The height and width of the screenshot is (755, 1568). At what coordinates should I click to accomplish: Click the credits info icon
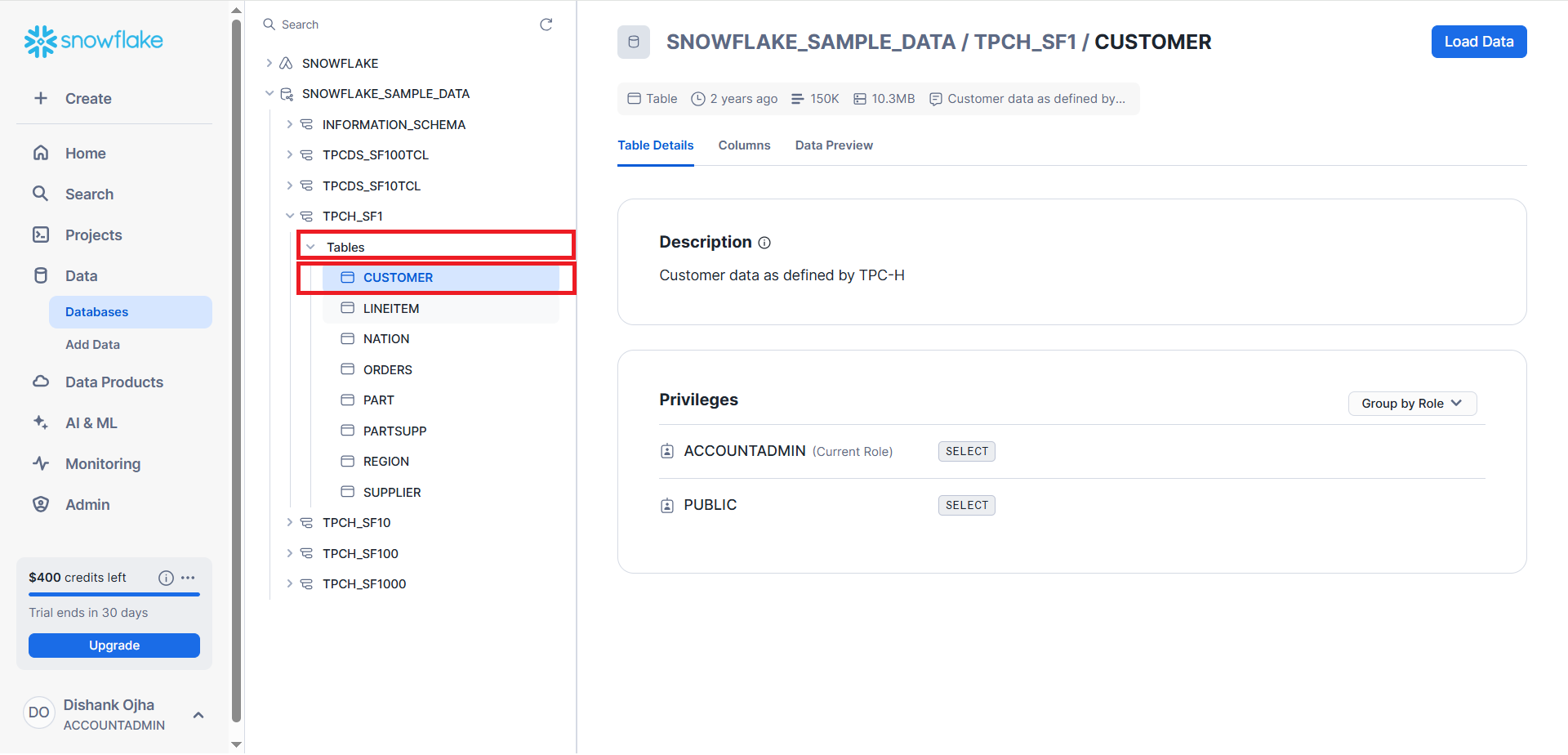click(166, 578)
